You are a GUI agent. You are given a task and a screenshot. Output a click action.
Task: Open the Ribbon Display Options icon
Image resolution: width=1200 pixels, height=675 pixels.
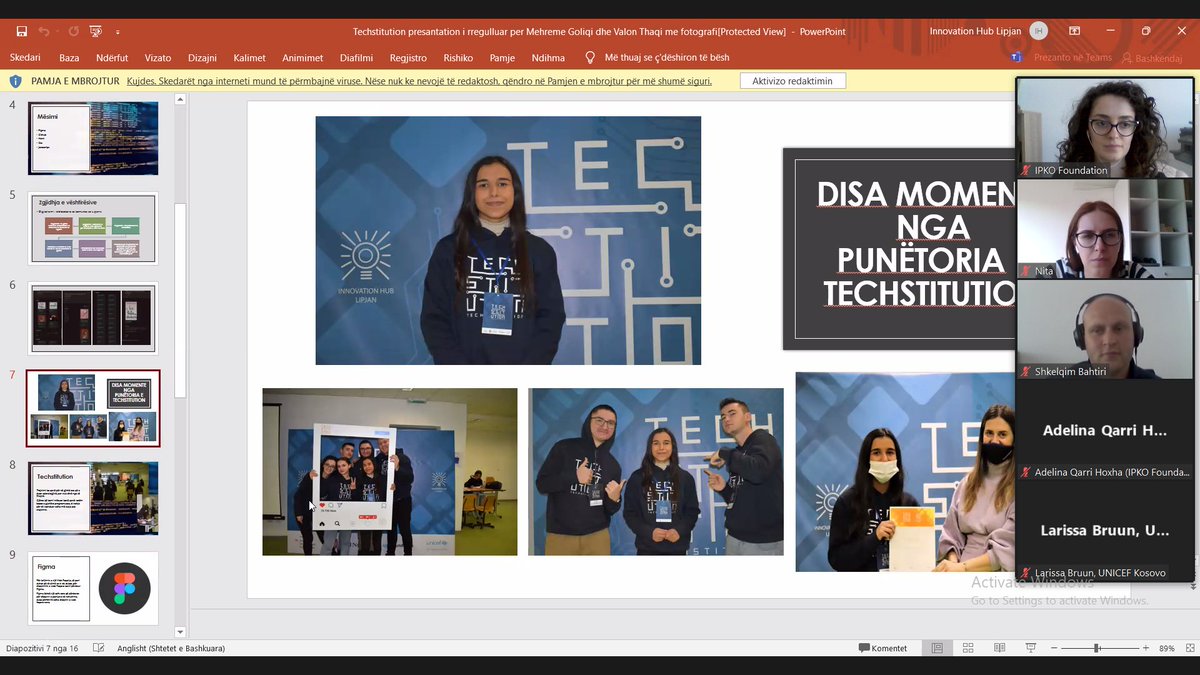click(1074, 31)
